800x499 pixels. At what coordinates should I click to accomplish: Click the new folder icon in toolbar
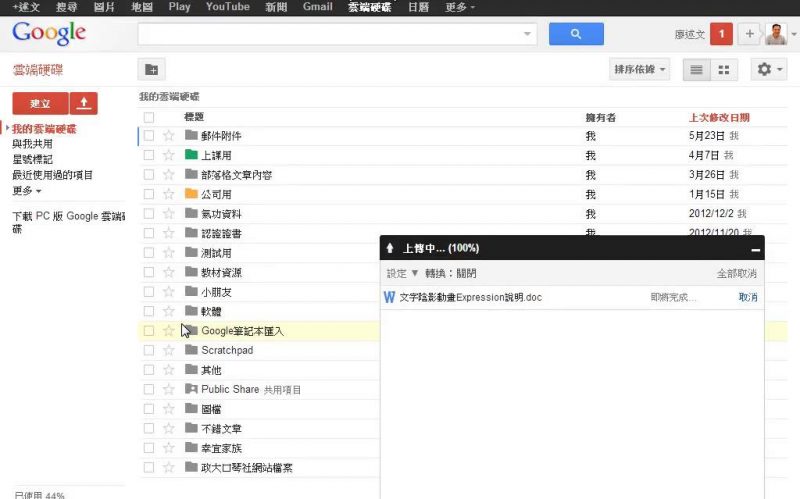tap(151, 70)
